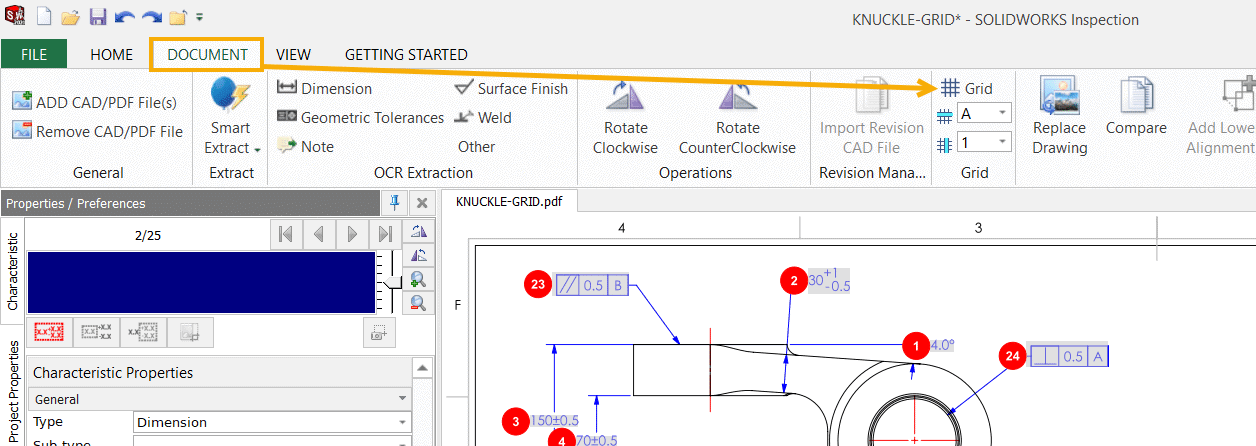
Task: Switch to the HOME ribbon tab
Action: [112, 54]
